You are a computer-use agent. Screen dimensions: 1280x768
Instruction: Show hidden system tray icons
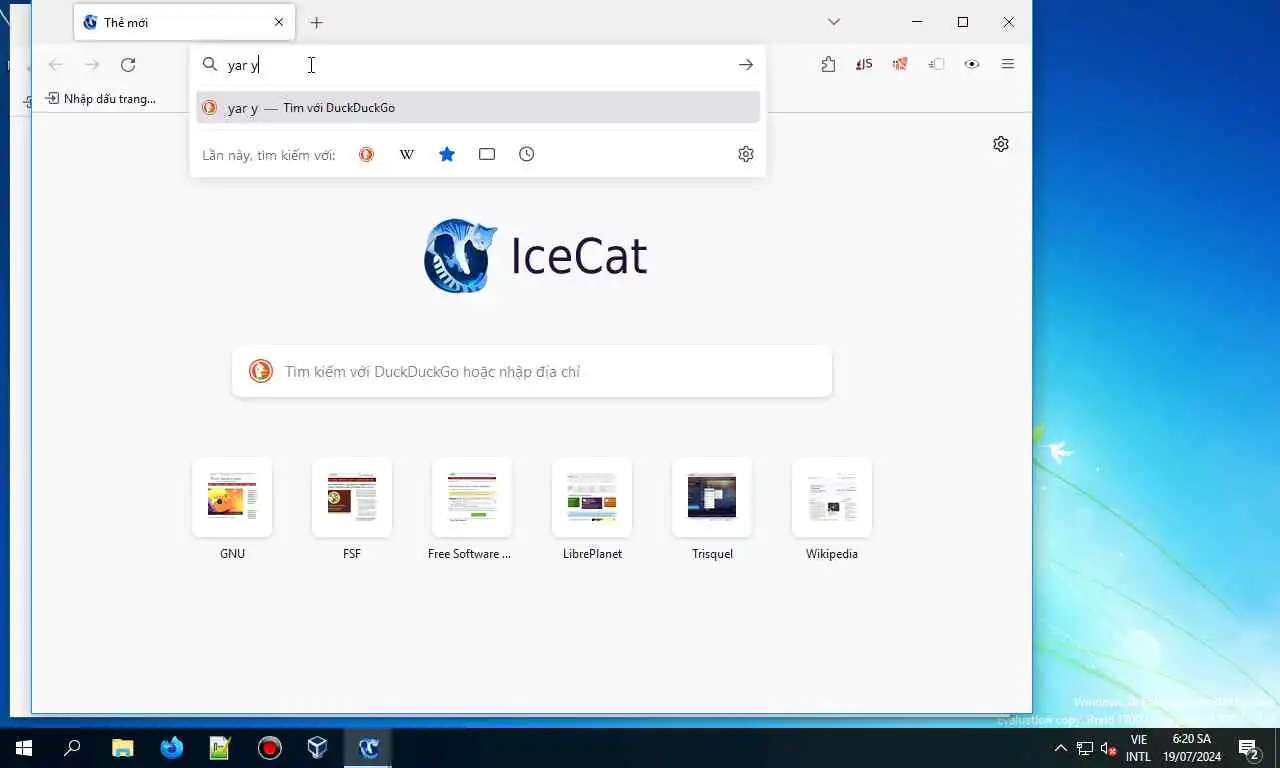1061,748
